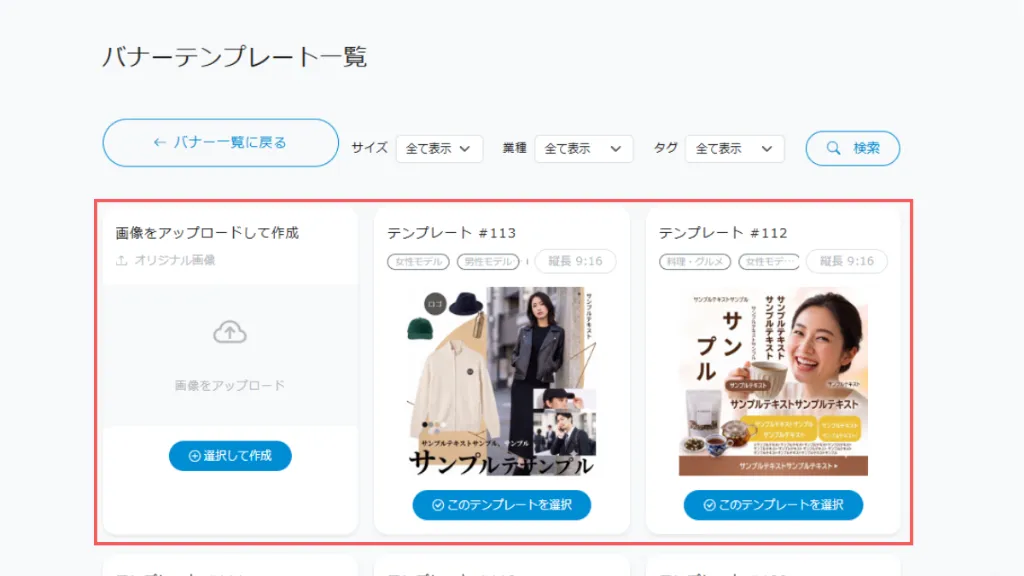Viewport: 1024px width, 576px height.
Task: Select template #112 with its button
Action: coord(773,505)
